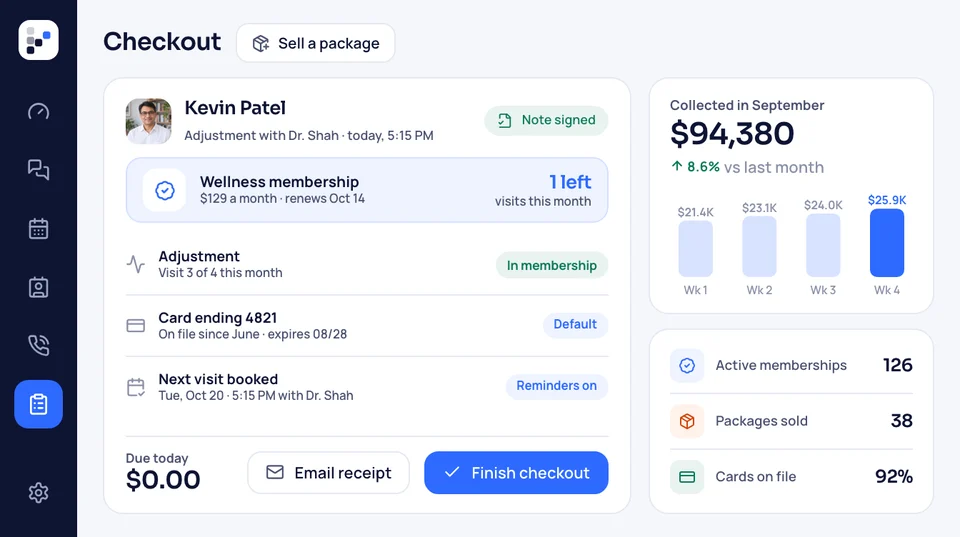Click the Reminders on tag
Viewport: 960px width, 537px height.
[x=557, y=386]
